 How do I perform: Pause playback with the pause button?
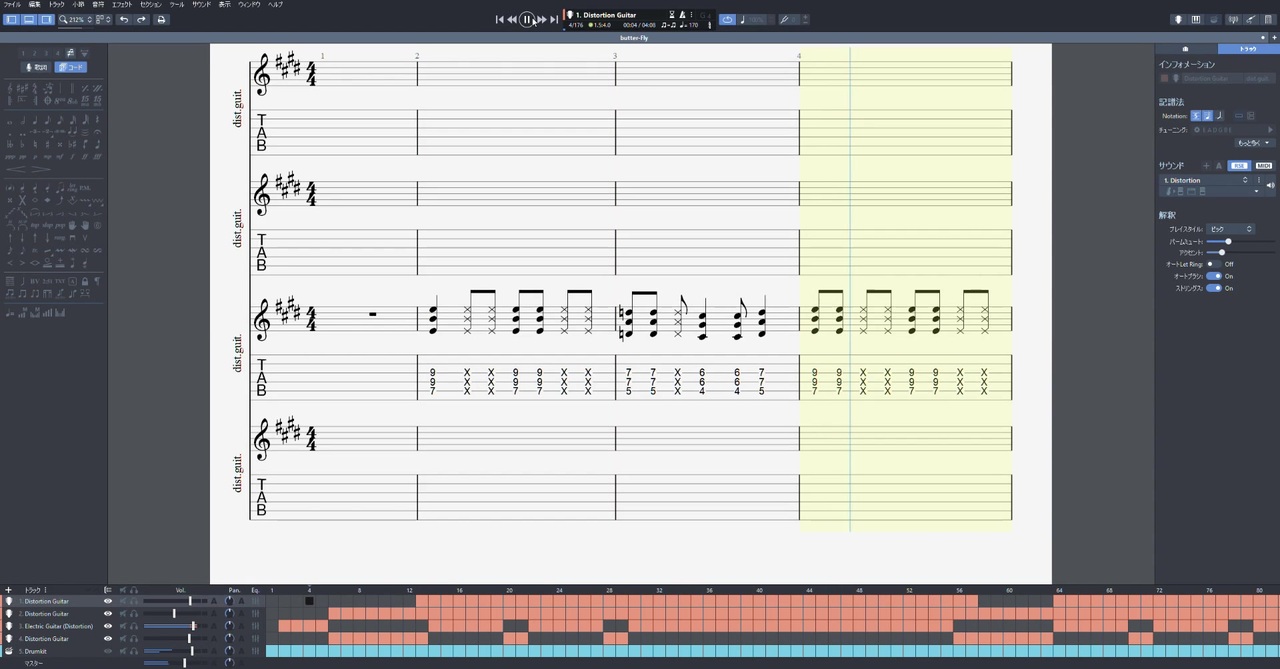point(527,19)
